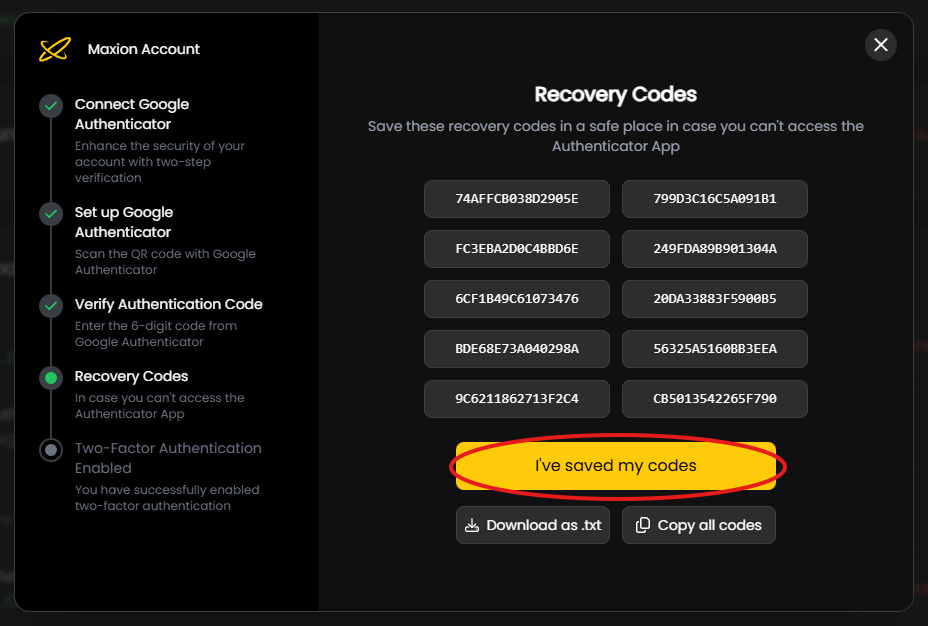Screen dimensions: 928x626
Task: Click the copy icon beside Copy all codes
Action: coord(643,525)
